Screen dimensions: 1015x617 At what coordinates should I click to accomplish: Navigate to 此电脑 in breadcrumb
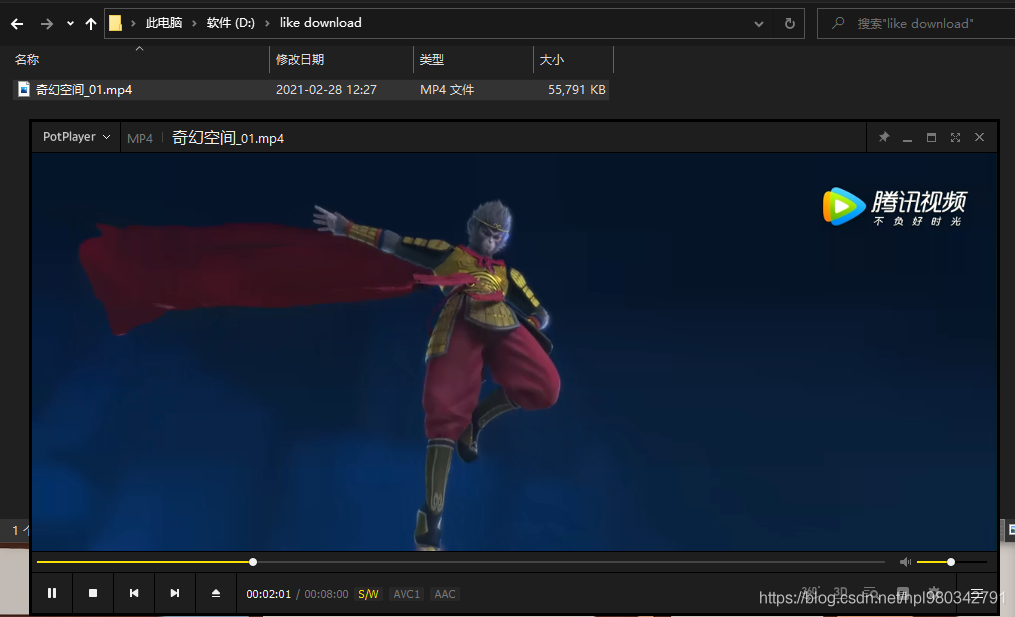pyautogui.click(x=164, y=23)
